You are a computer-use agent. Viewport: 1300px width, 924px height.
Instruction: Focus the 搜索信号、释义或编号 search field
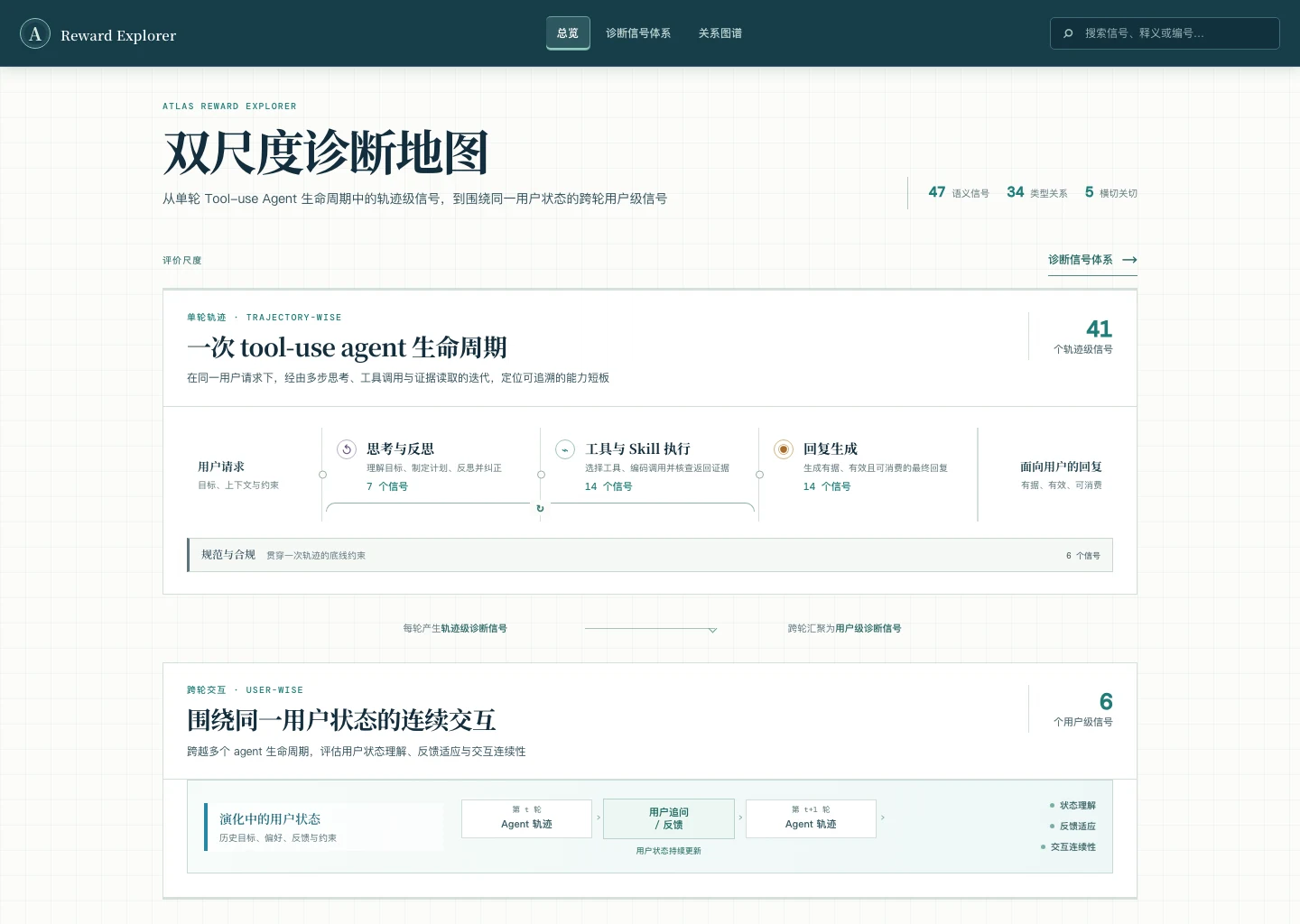(x=1165, y=33)
